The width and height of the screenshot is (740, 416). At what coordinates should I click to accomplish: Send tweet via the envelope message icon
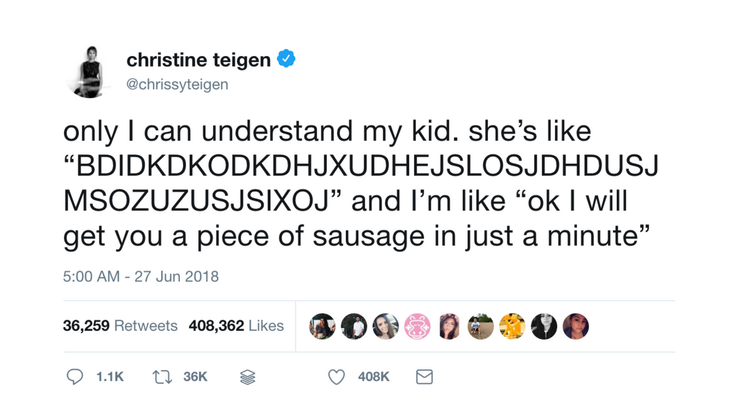[x=424, y=377]
